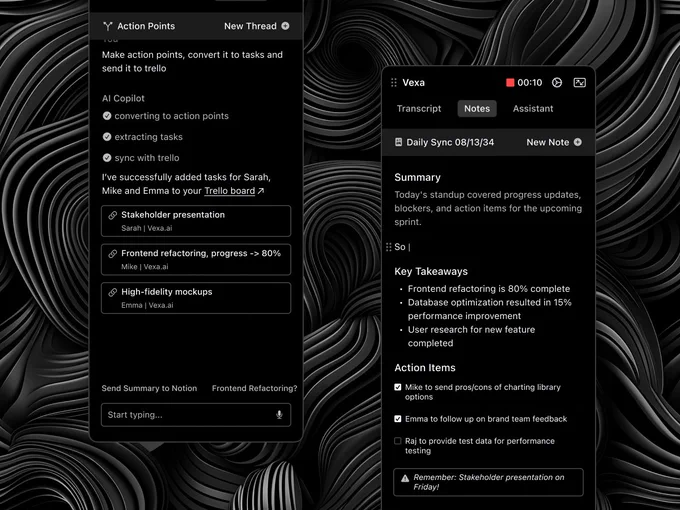The height and width of the screenshot is (510, 680).
Task: Grab the drag handle next to Vexa
Action: (x=394, y=82)
